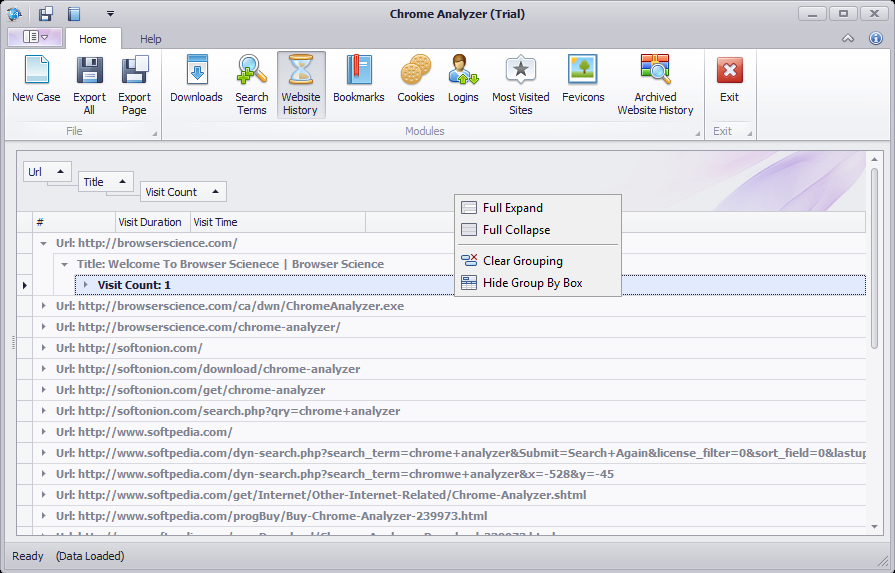Image resolution: width=895 pixels, height=573 pixels.
Task: Click the # column header
Action: click(74, 222)
